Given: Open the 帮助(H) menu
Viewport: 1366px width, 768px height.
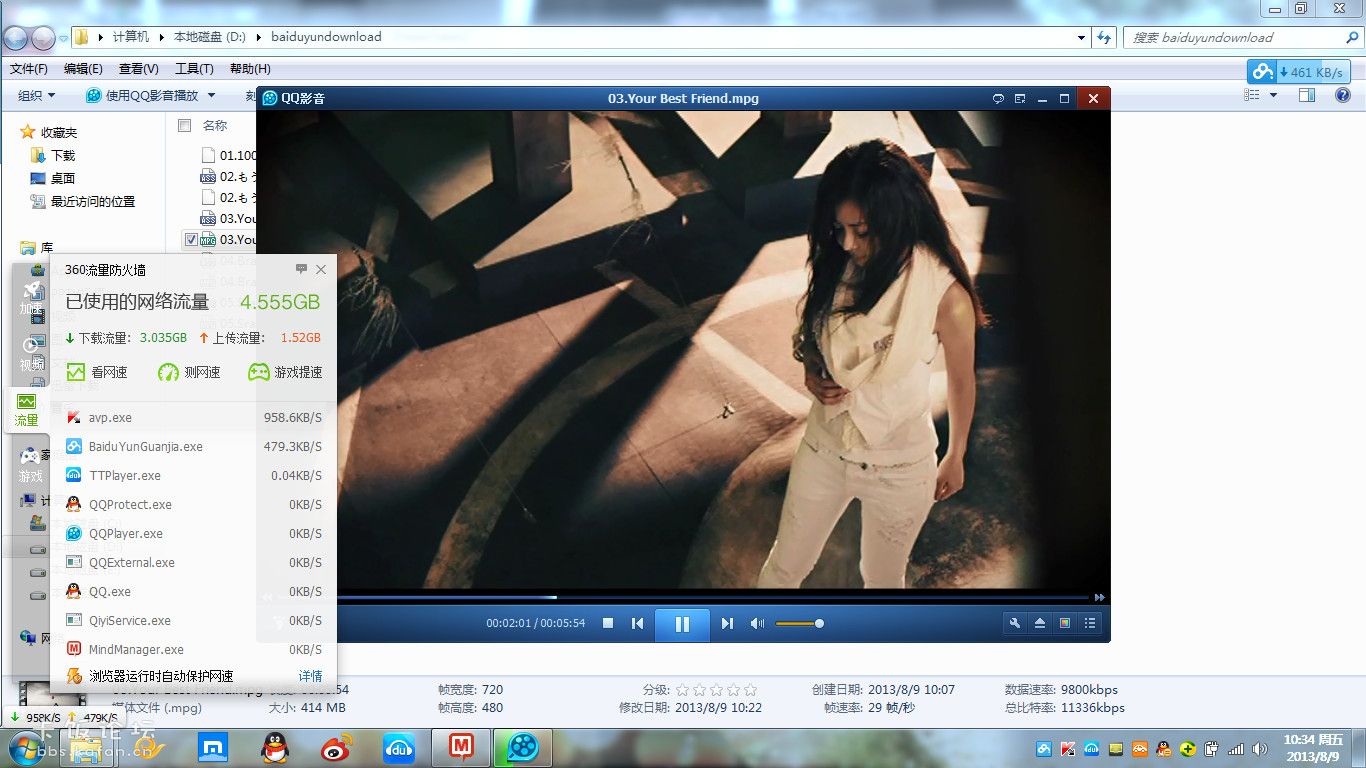Looking at the screenshot, I should pyautogui.click(x=250, y=69).
